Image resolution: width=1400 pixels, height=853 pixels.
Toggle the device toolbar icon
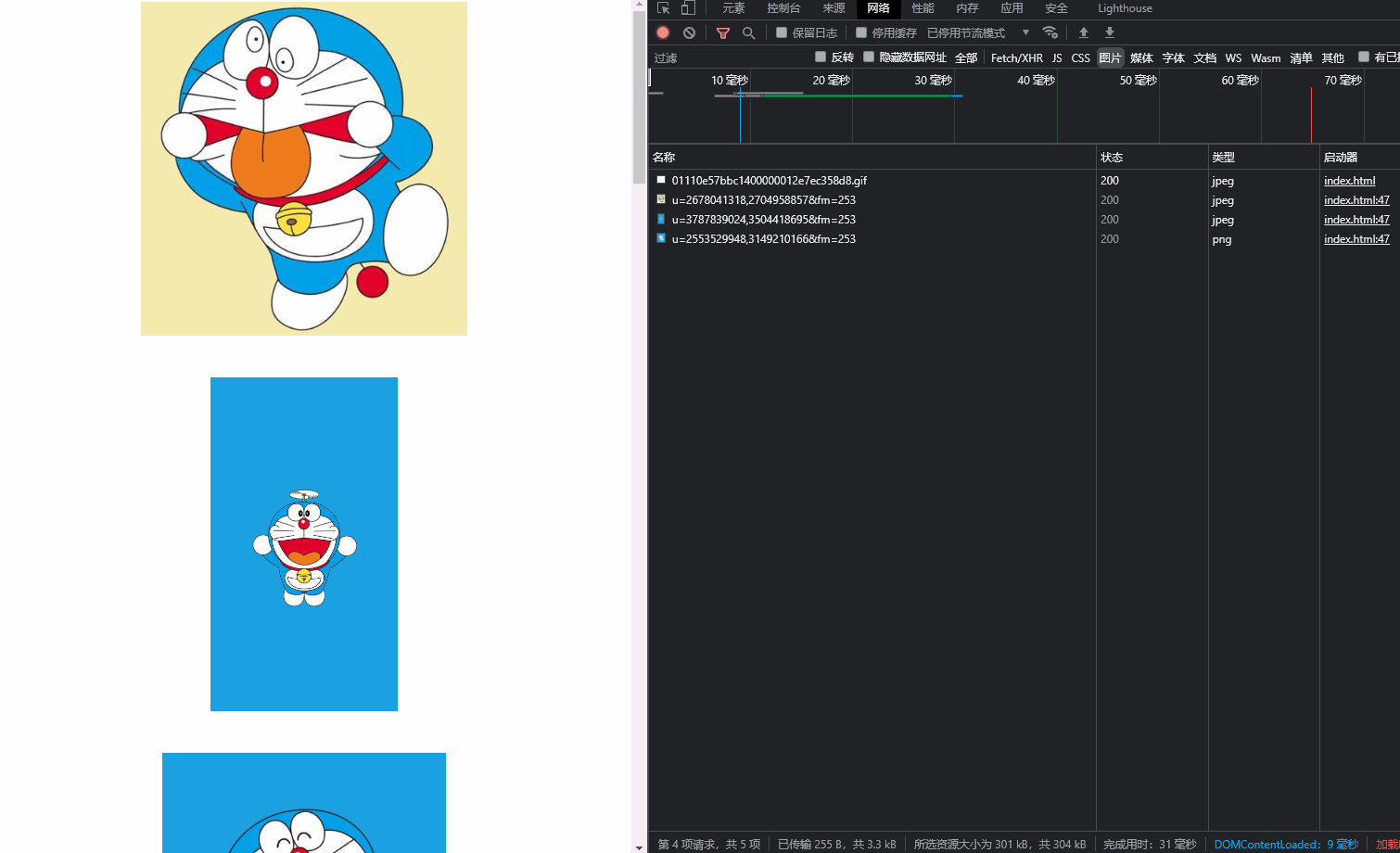tap(686, 8)
